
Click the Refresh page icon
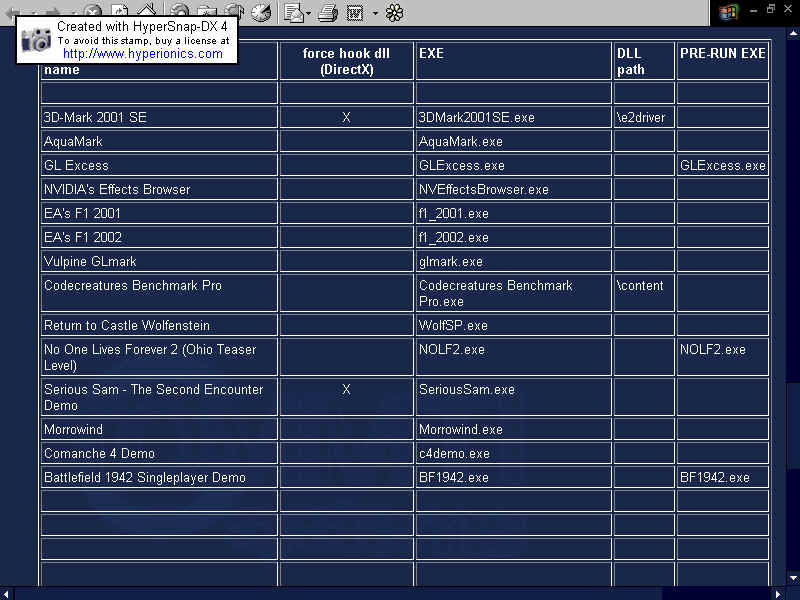click(119, 11)
